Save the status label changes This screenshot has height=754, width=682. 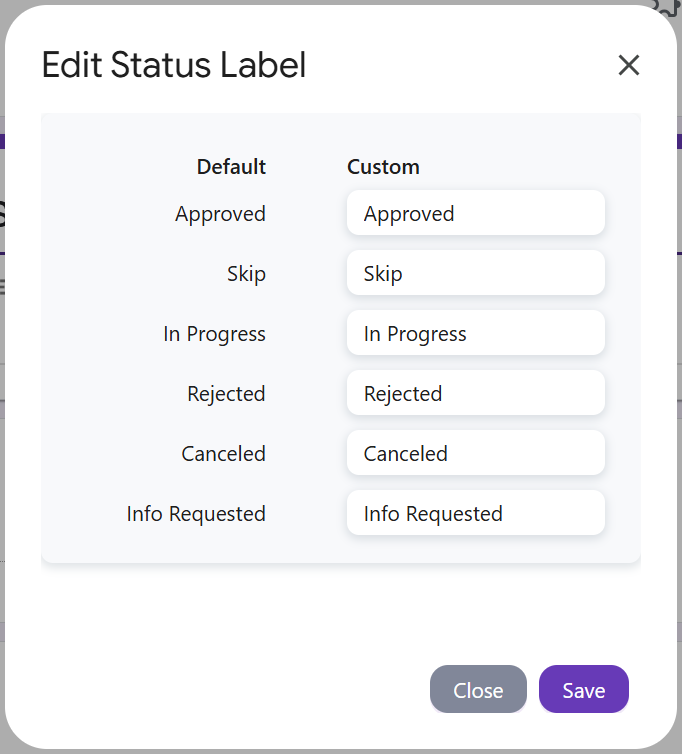point(583,689)
